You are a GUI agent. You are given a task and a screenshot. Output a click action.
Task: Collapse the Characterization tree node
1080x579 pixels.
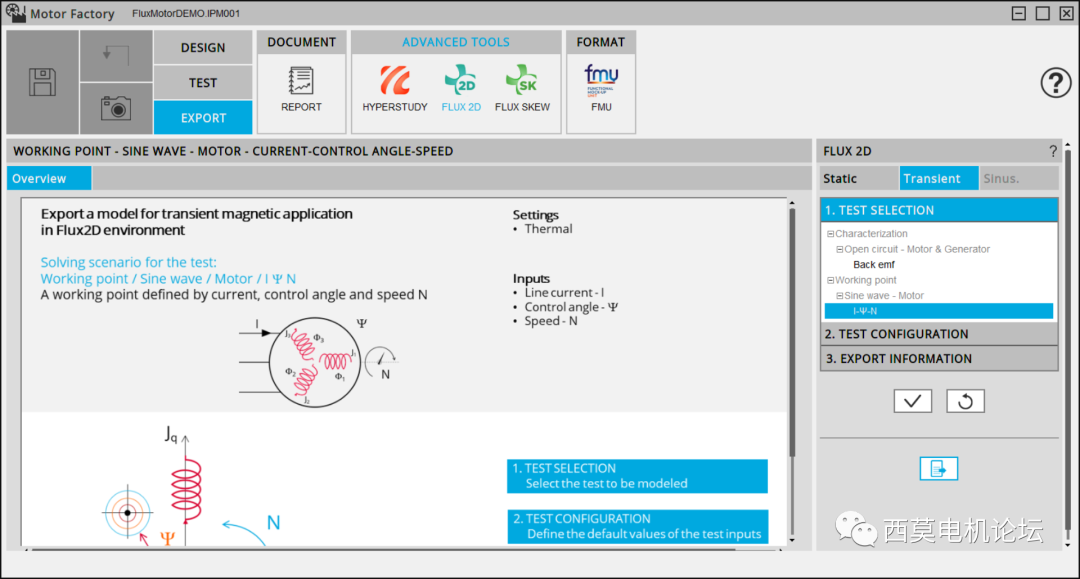coord(831,234)
